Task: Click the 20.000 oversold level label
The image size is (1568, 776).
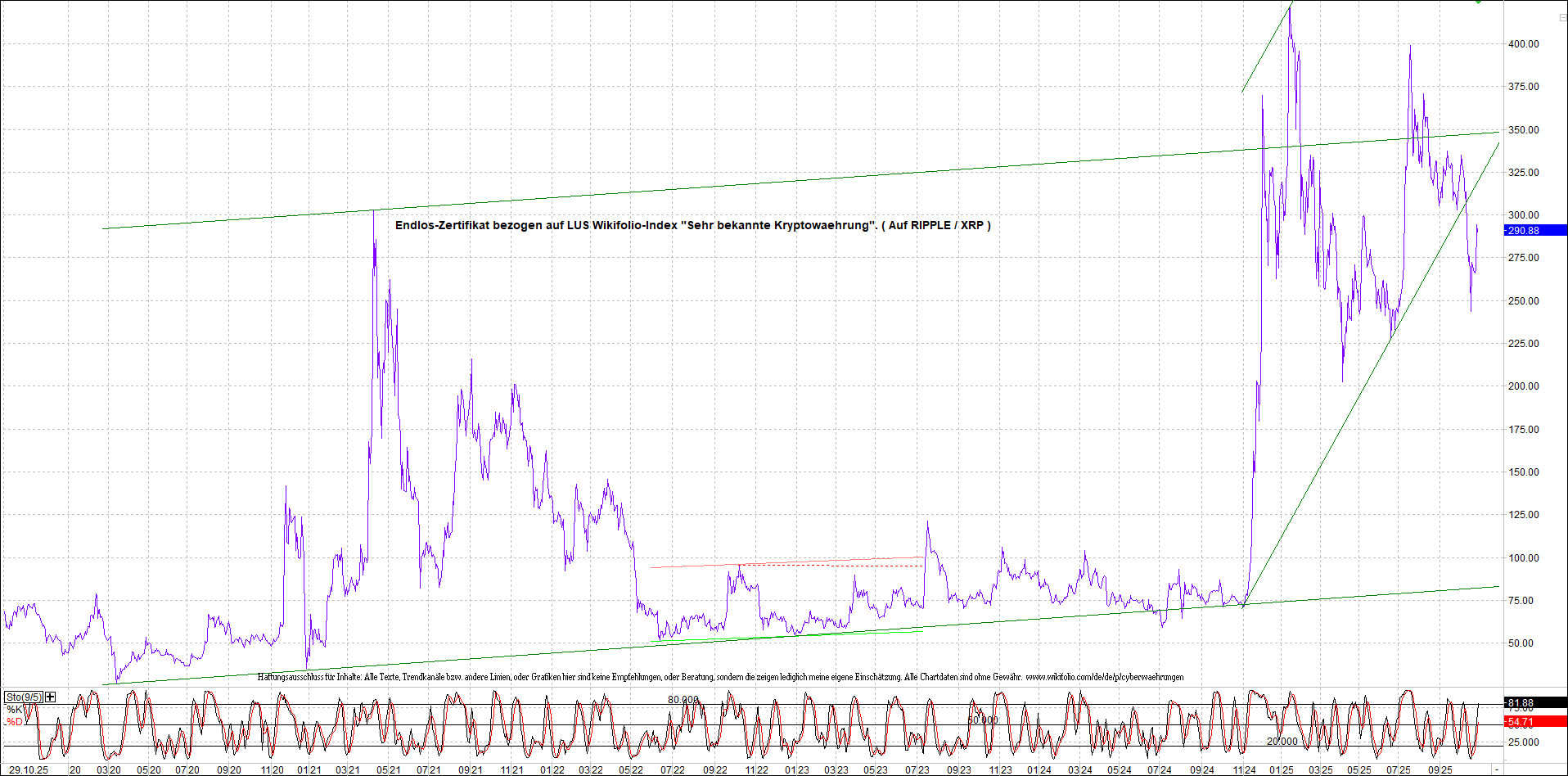Action: point(1282,742)
